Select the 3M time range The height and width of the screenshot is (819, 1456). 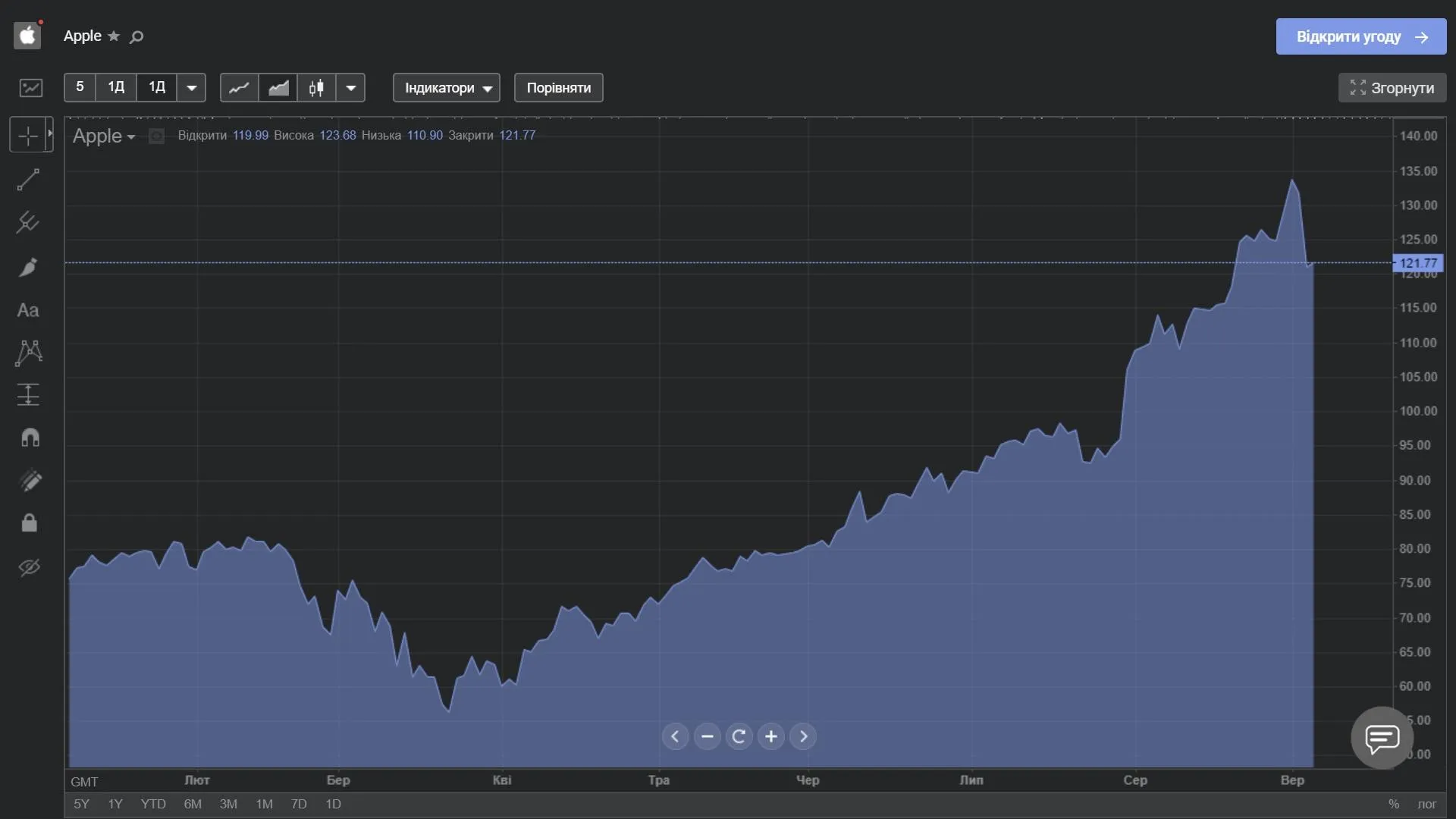228,804
